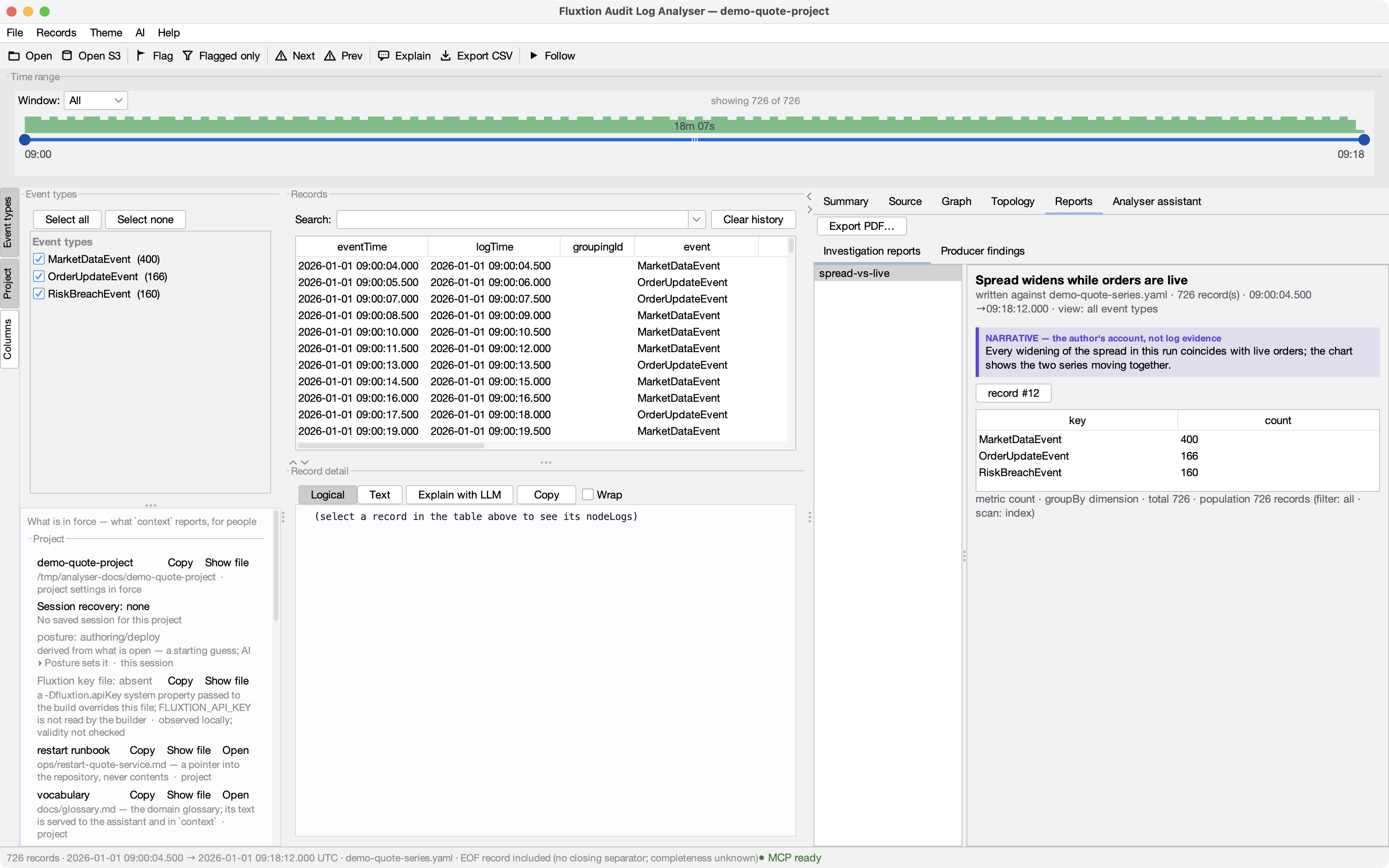Click Copy button in Record detail
The width and height of the screenshot is (1389, 868).
click(546, 495)
